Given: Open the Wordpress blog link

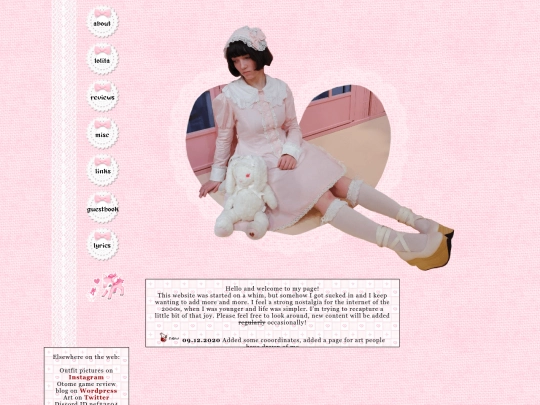Looking at the screenshot, I should click(x=98, y=391).
